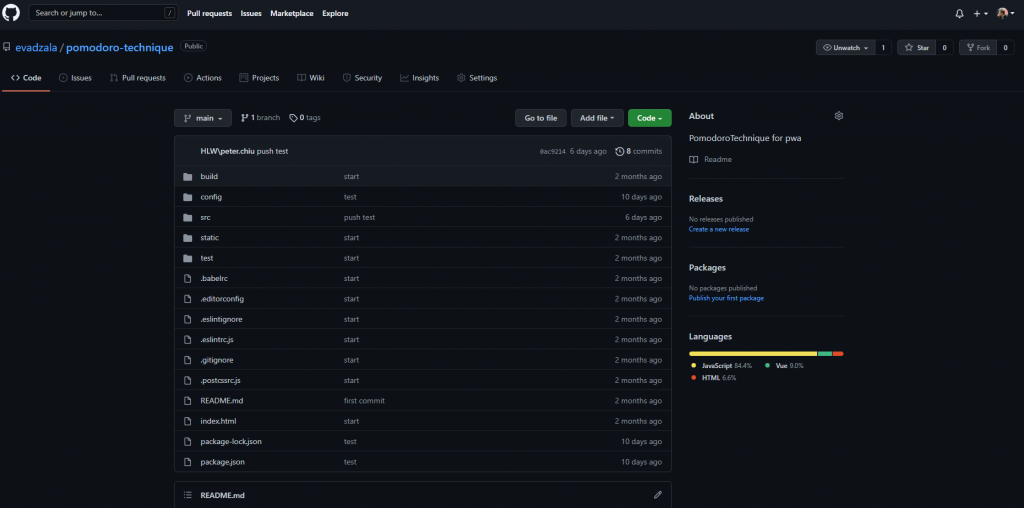Open the repository Settings tab
1024x508 pixels.
tap(477, 78)
